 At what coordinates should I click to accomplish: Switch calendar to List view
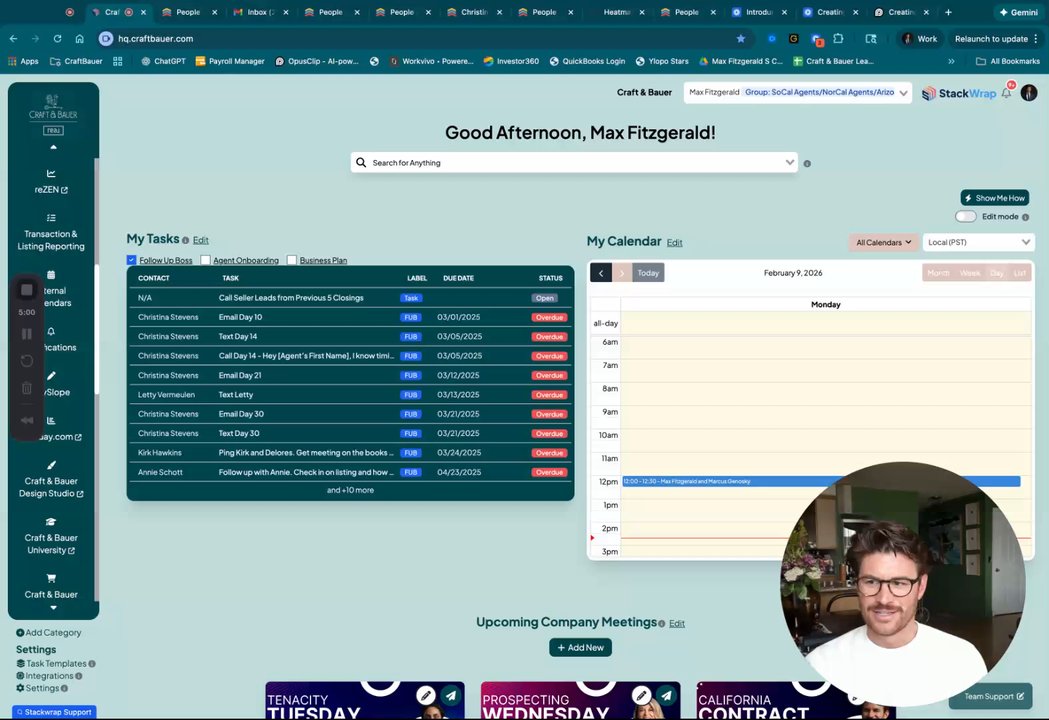point(1020,273)
